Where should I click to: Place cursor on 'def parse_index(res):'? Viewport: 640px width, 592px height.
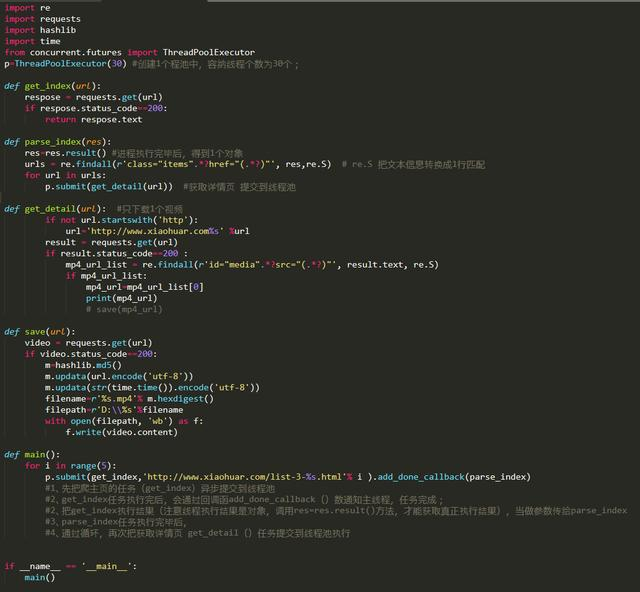point(58,142)
